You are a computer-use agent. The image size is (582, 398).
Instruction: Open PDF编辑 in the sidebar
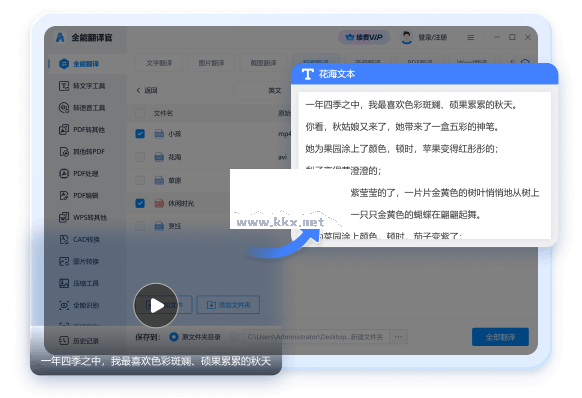click(79, 195)
